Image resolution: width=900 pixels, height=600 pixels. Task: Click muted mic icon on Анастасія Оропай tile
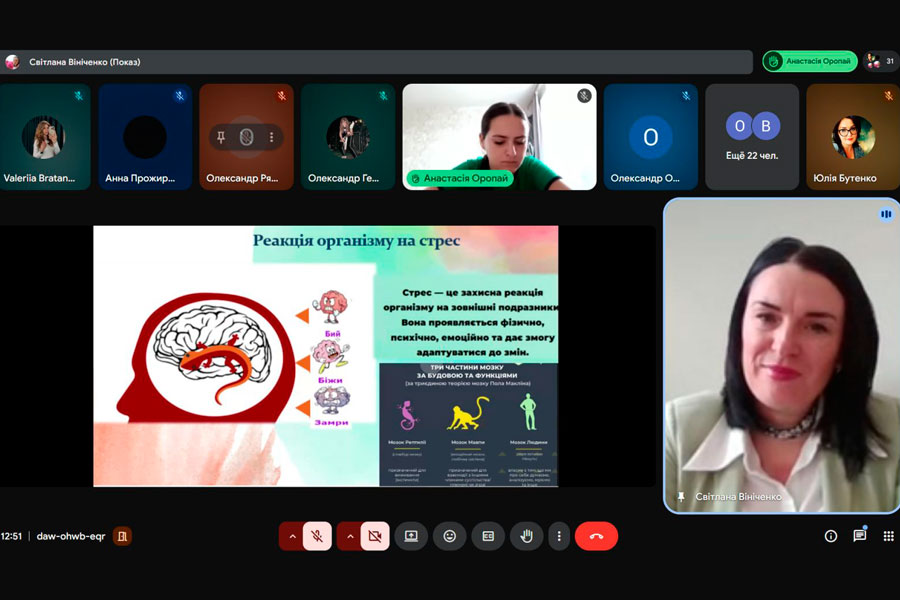tap(584, 96)
